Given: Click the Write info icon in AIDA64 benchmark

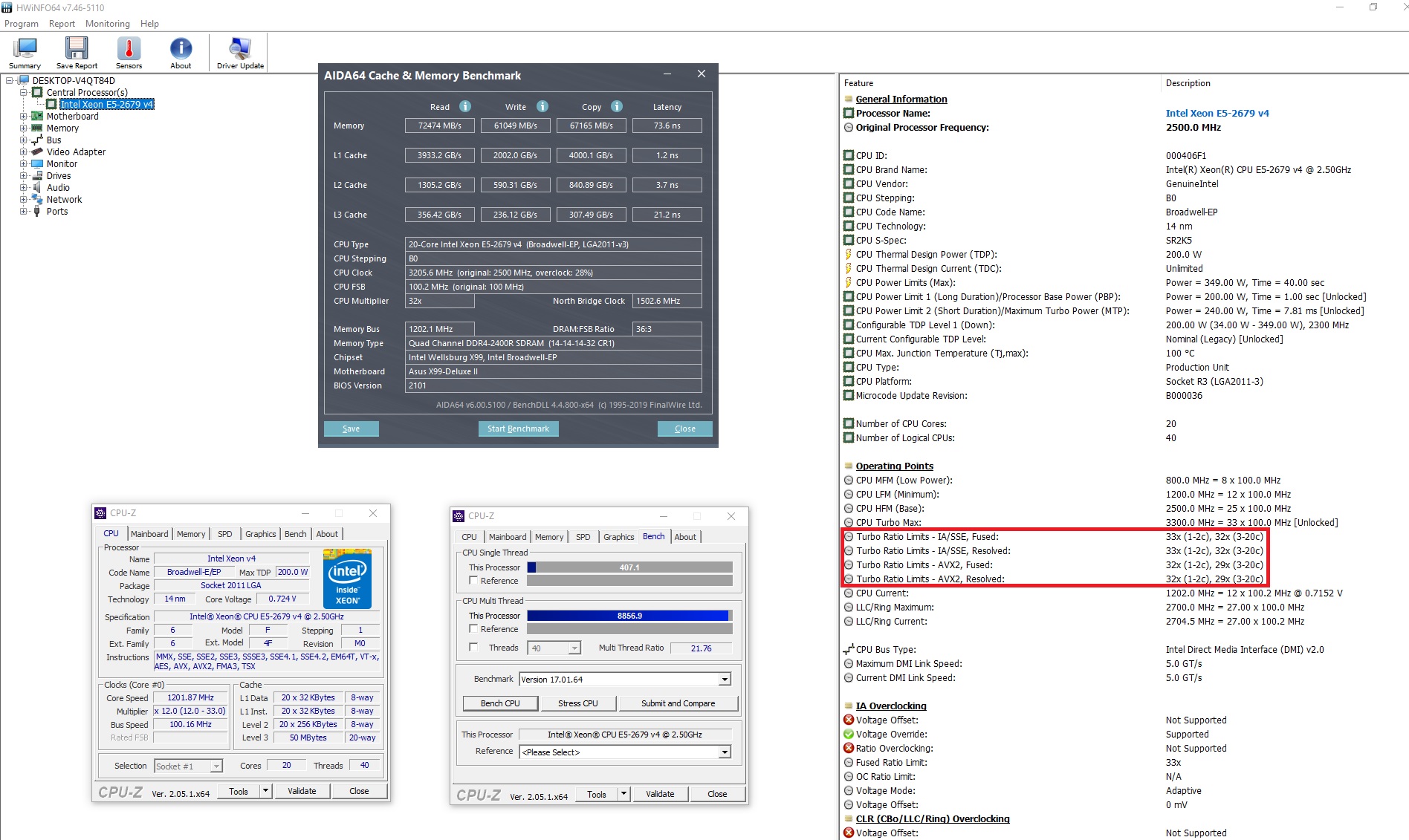Looking at the screenshot, I should tap(542, 106).
